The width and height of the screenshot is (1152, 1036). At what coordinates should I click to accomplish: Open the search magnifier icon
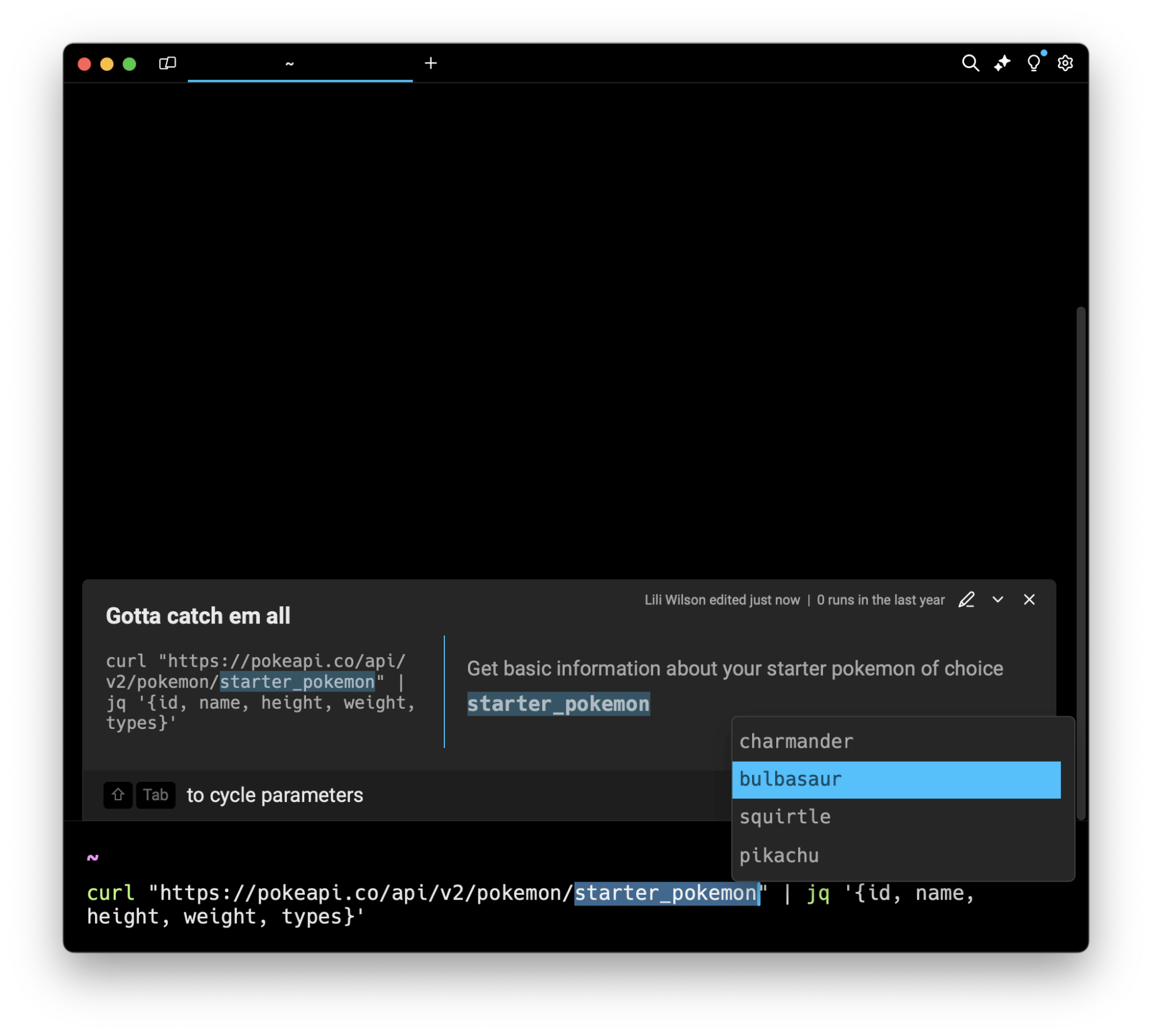click(970, 63)
